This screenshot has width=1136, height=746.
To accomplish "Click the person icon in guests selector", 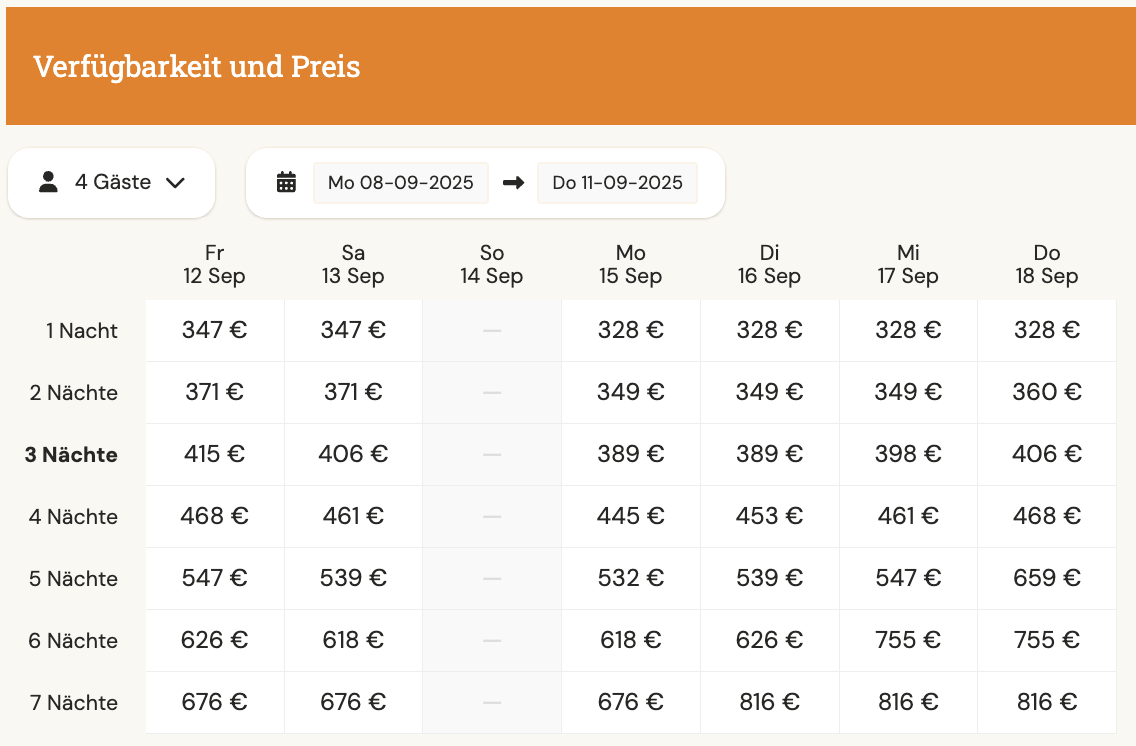I will (49, 182).
